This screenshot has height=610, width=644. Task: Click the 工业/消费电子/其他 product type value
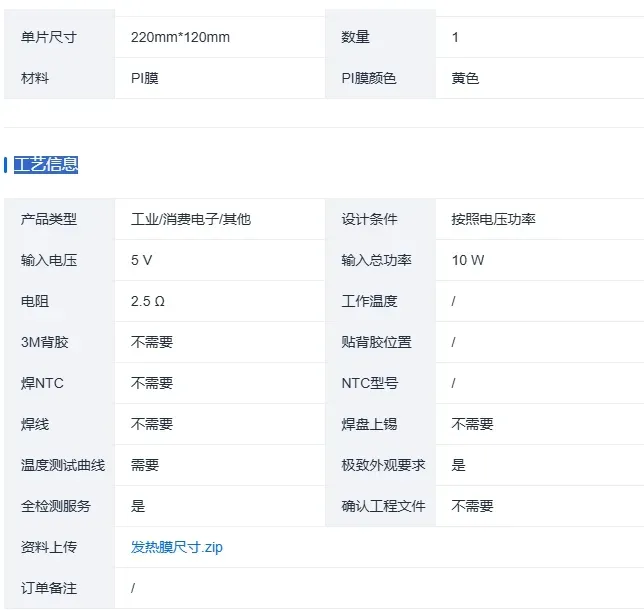point(191,219)
